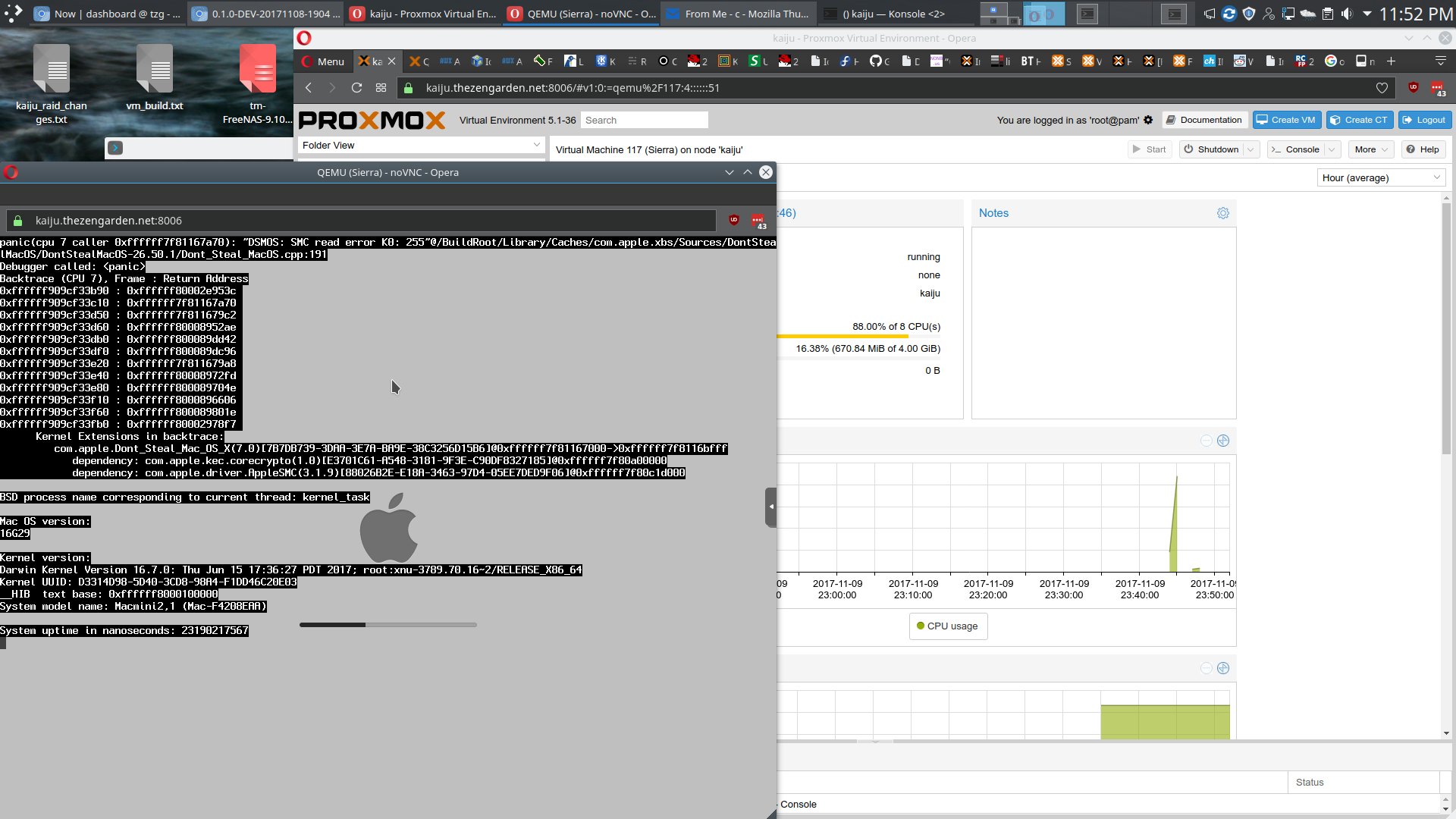Screen dimensions: 1456x819
Task: Switch to the GitHub tab
Action: 880,61
